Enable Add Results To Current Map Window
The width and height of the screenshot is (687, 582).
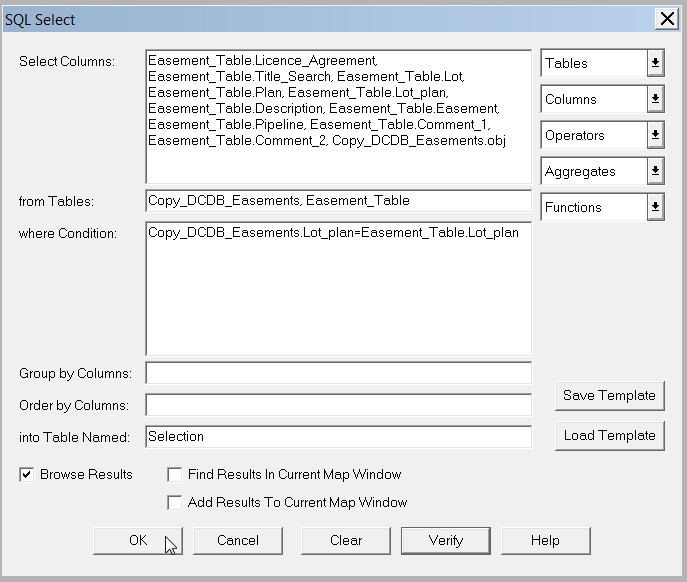(175, 502)
